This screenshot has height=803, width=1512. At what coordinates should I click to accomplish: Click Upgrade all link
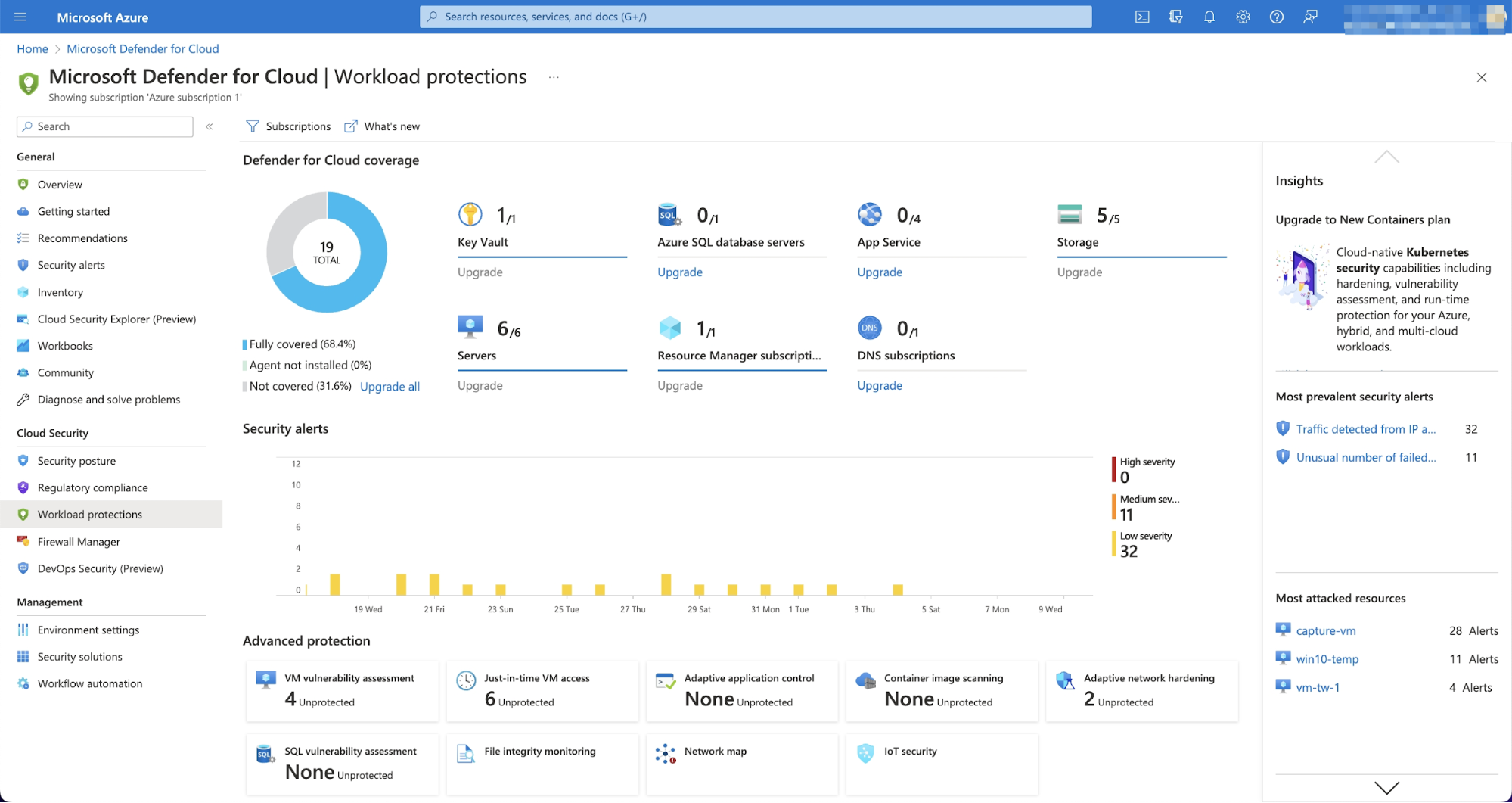tap(390, 387)
